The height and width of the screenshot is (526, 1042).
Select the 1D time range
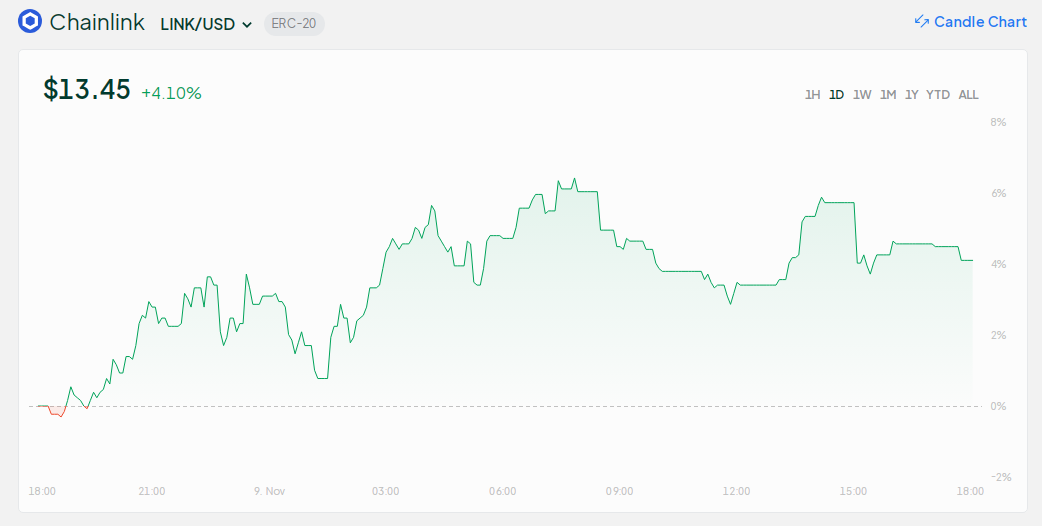coord(836,95)
